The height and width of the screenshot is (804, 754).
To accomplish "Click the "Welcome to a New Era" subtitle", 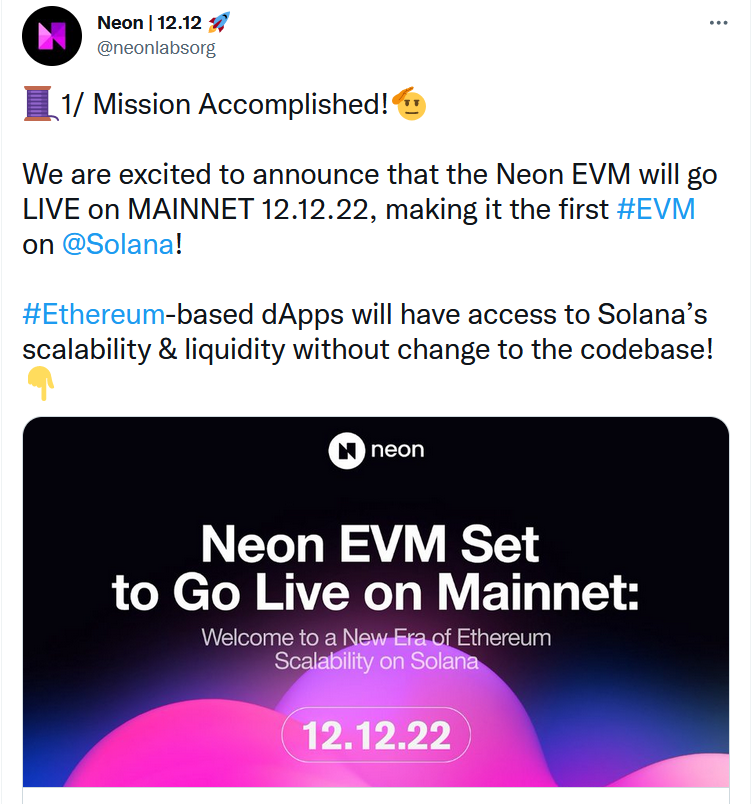I will click(376, 637).
